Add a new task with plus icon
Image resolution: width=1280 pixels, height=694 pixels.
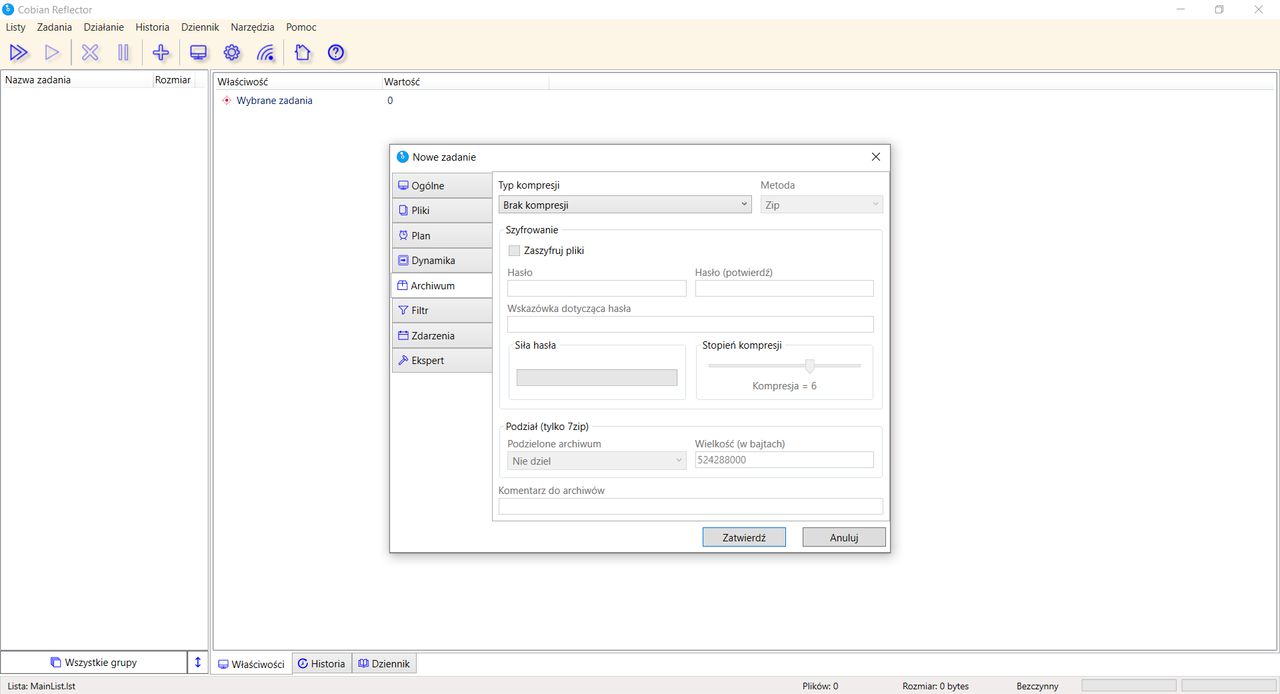pyautogui.click(x=161, y=52)
